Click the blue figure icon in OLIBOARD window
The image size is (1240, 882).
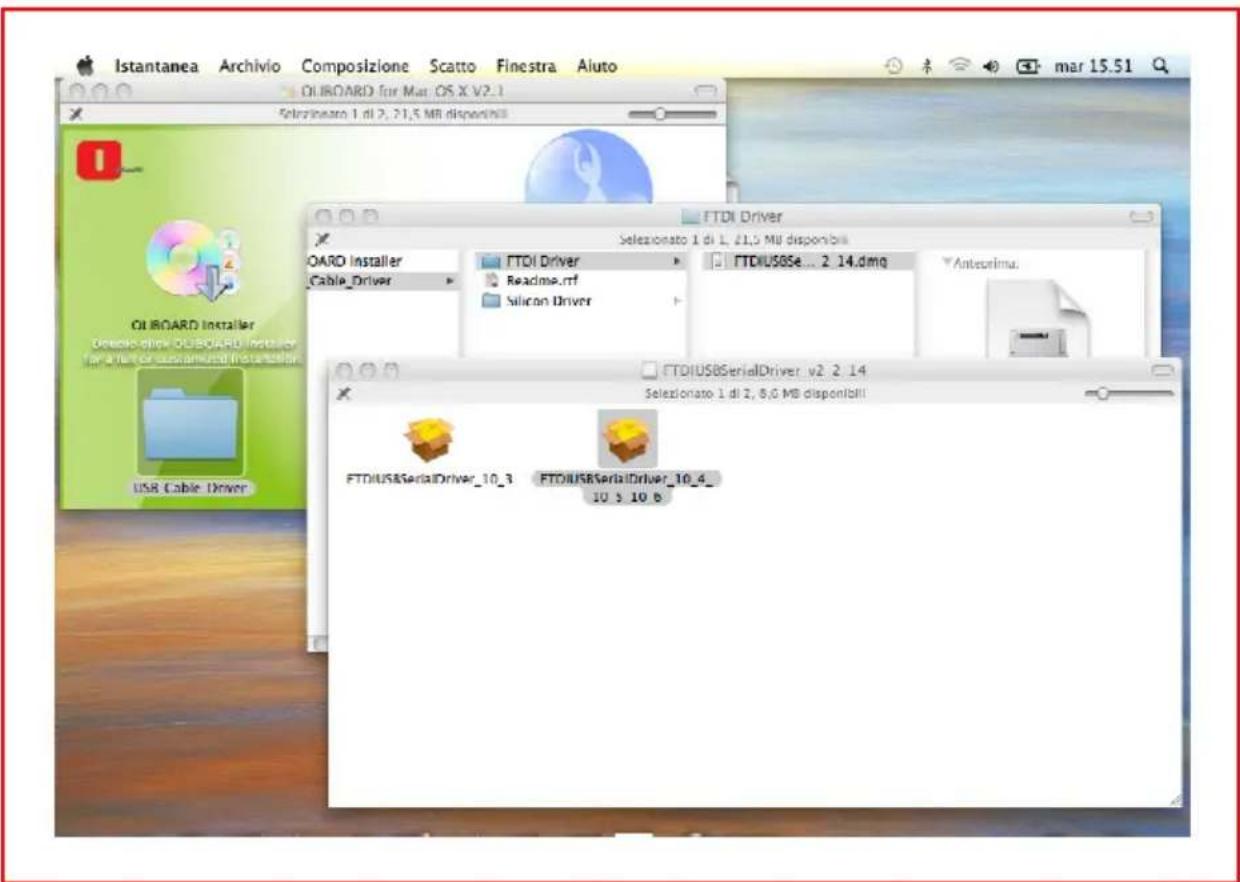(589, 169)
